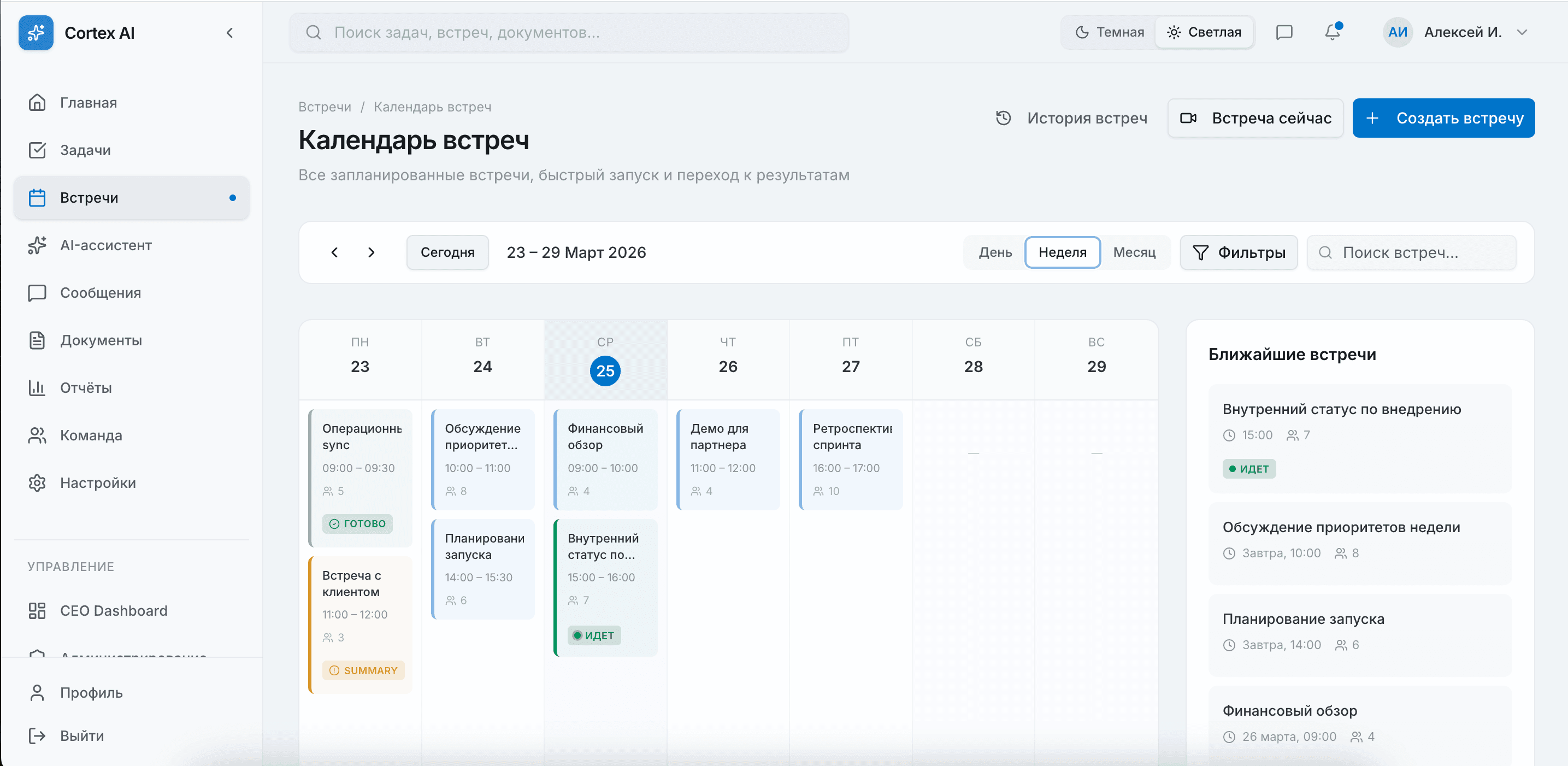Viewport: 1568px width, 766px height.
Task: Click the Cortex AI logo icon
Action: (x=36, y=33)
